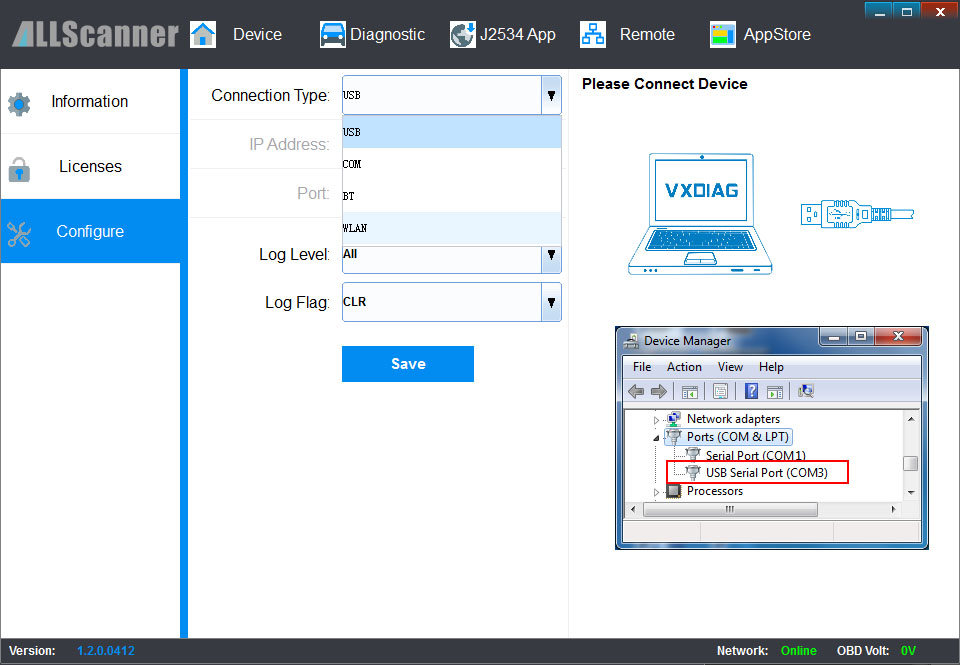This screenshot has height=665, width=960.
Task: Open the Device home icon
Action: pos(203,34)
